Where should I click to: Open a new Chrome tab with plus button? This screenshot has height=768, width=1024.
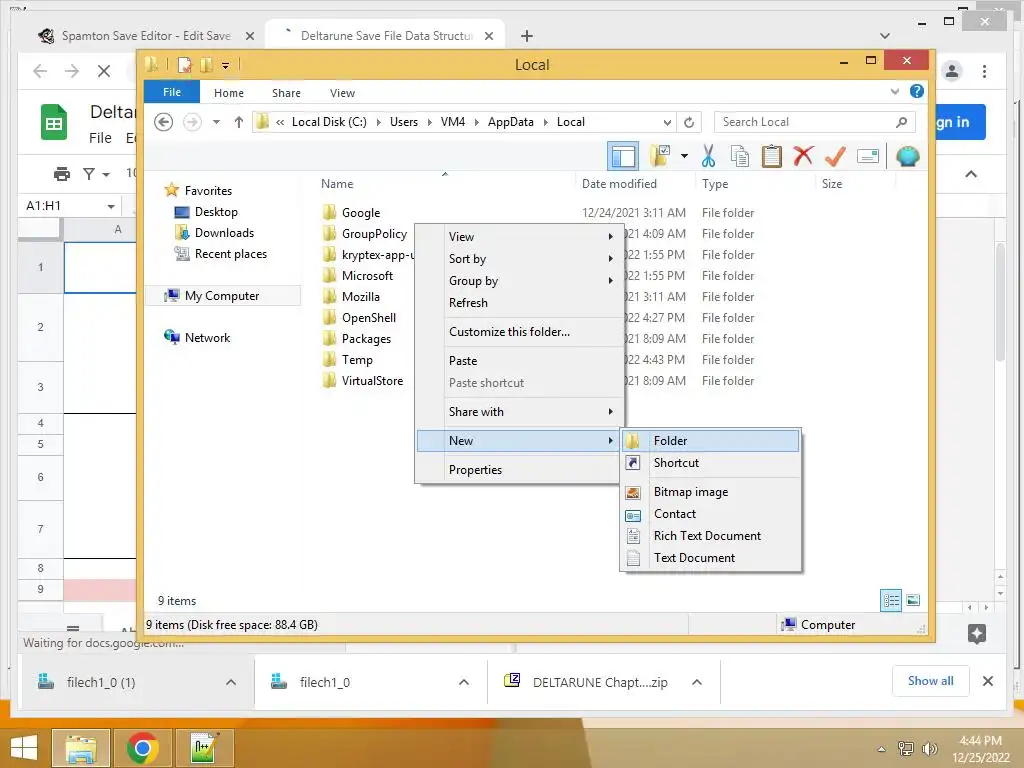click(527, 36)
